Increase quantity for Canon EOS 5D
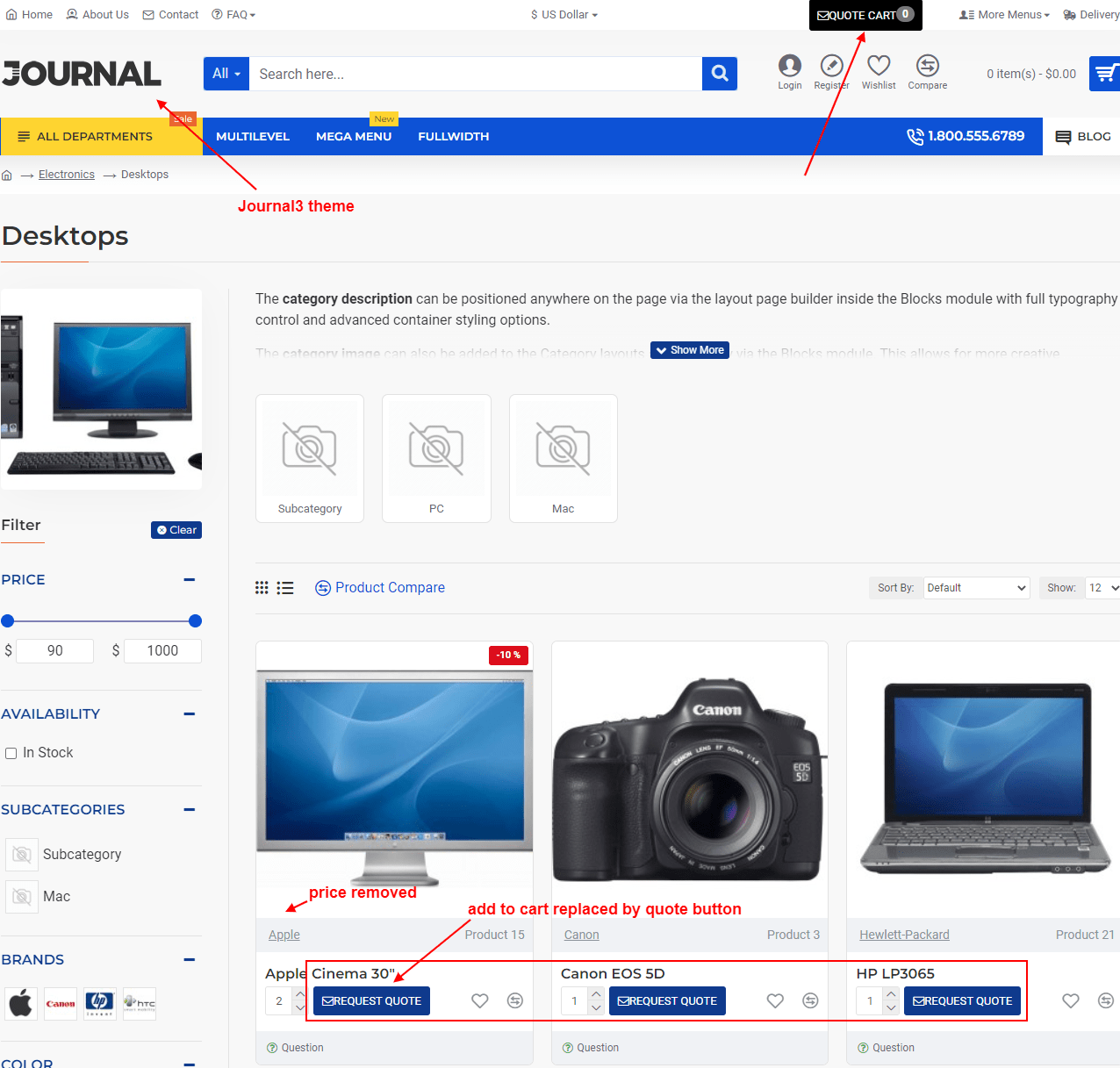Screen dimensions: 1120x1068 coord(597,994)
